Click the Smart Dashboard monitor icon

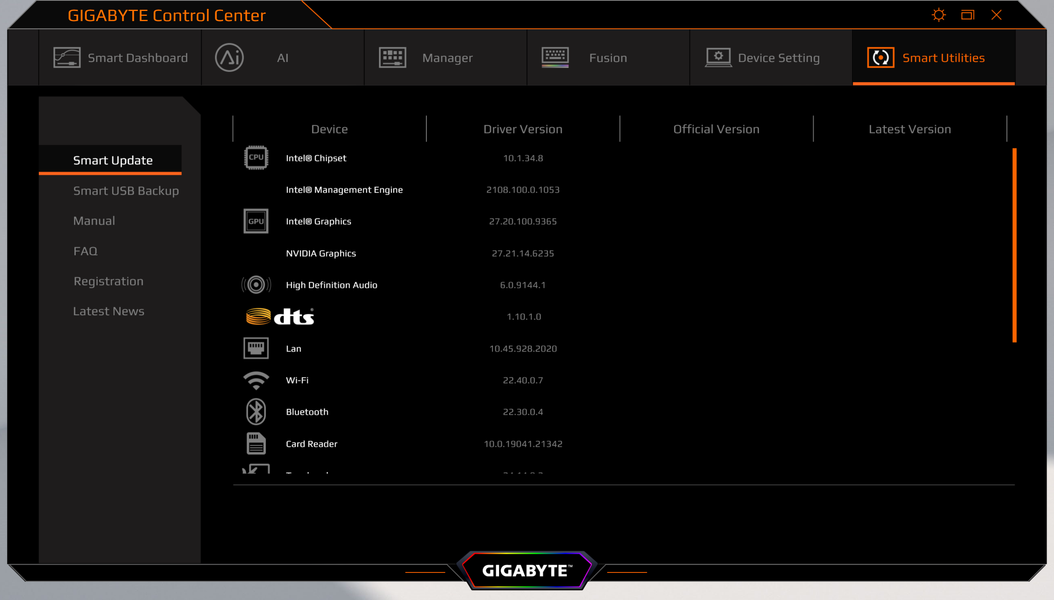67,58
